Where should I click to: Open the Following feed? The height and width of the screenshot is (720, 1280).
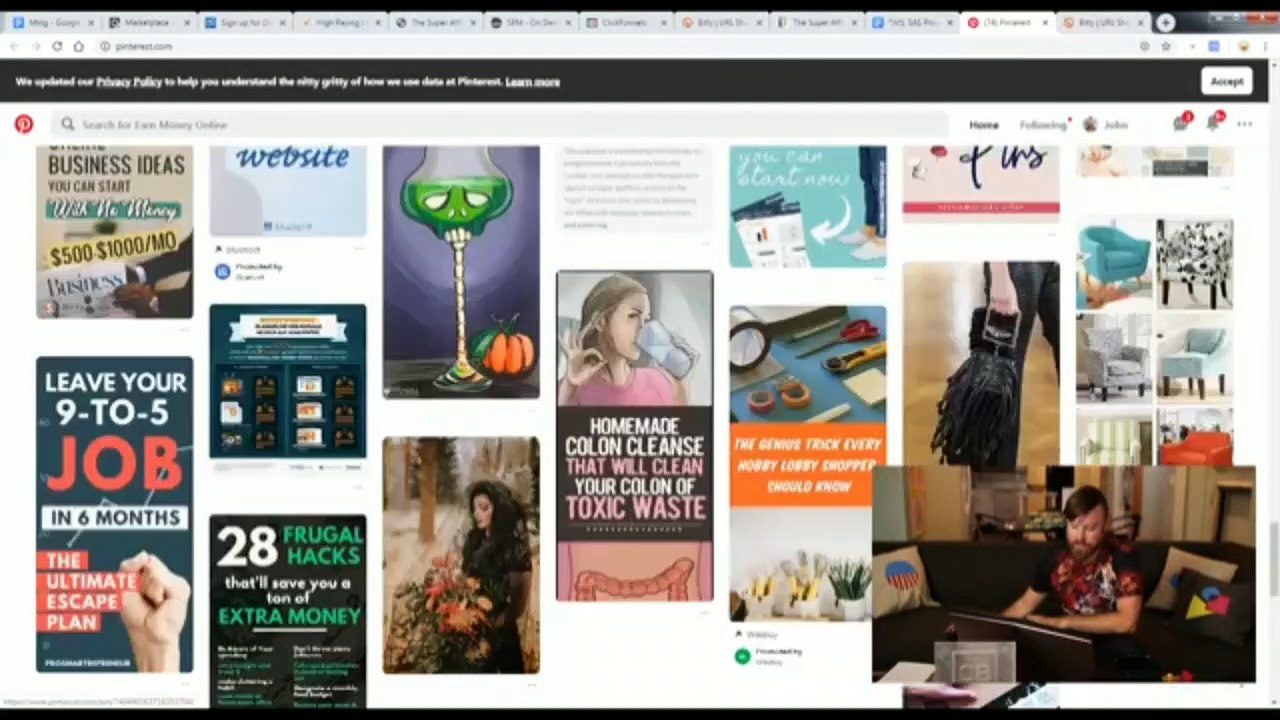pyautogui.click(x=1043, y=125)
